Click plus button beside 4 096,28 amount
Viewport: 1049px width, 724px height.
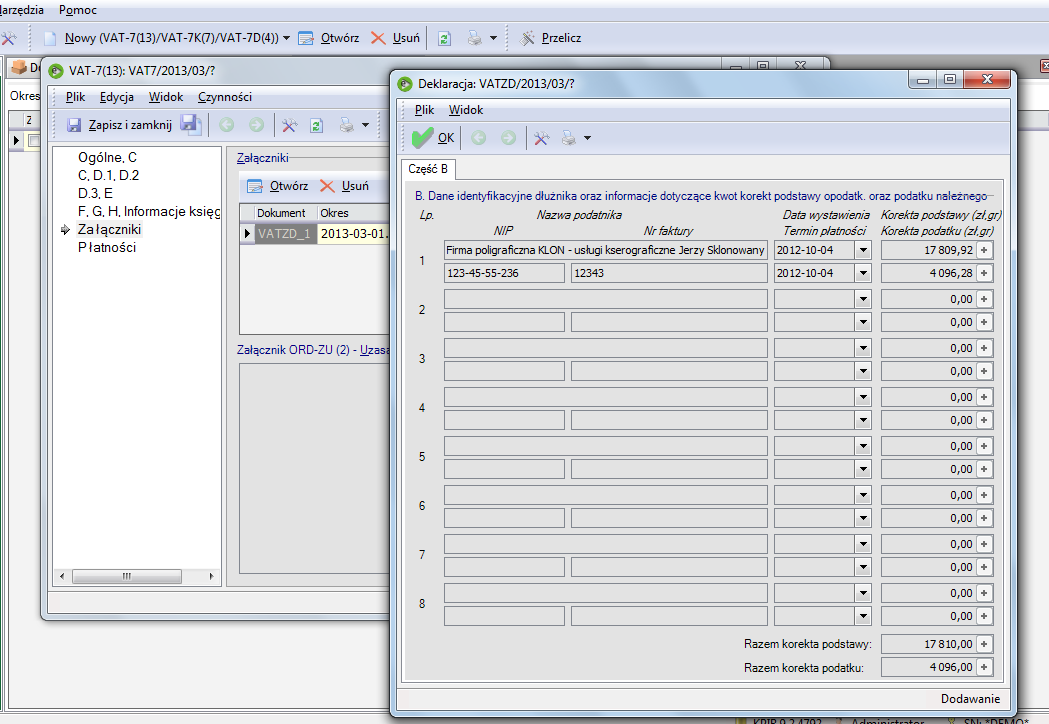coord(984,273)
